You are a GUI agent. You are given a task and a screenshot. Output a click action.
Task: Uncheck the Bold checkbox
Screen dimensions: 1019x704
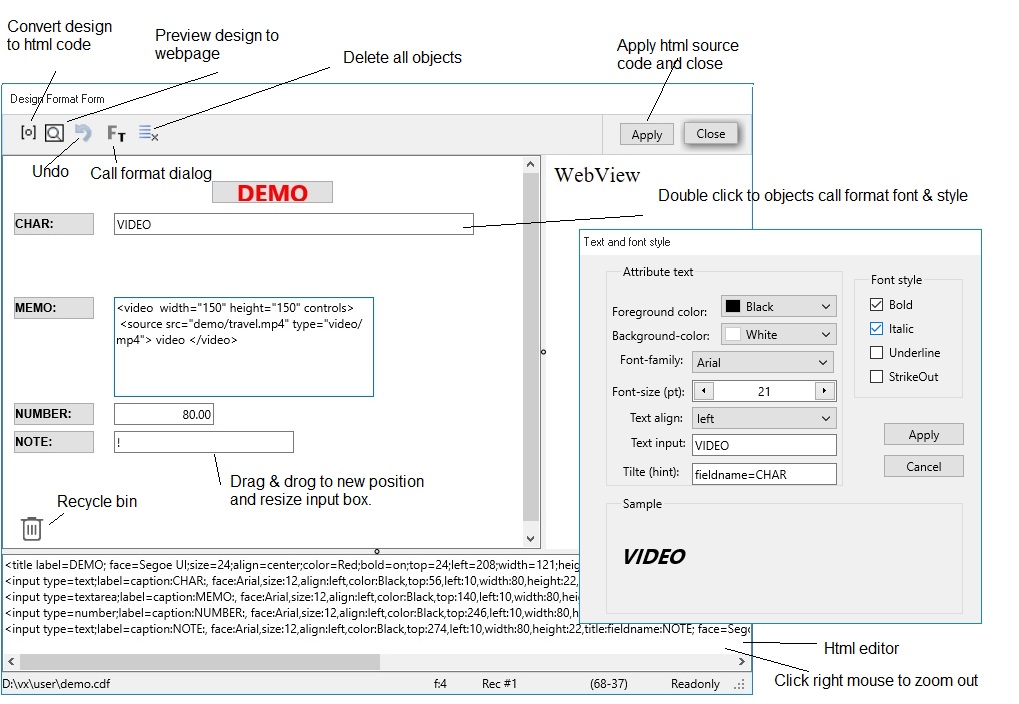point(877,305)
